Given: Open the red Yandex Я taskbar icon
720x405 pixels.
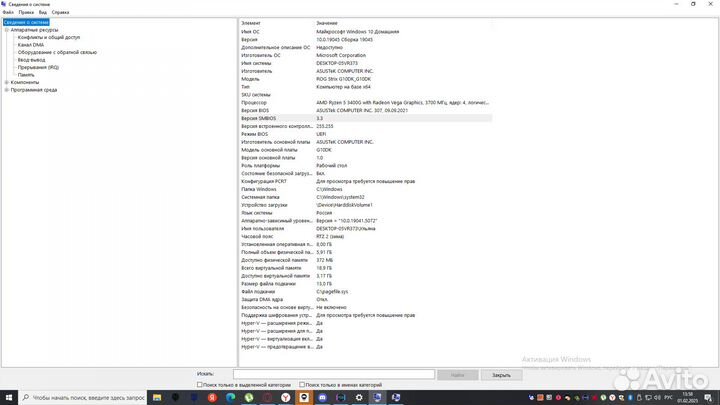Looking at the screenshot, I should tap(212, 398).
